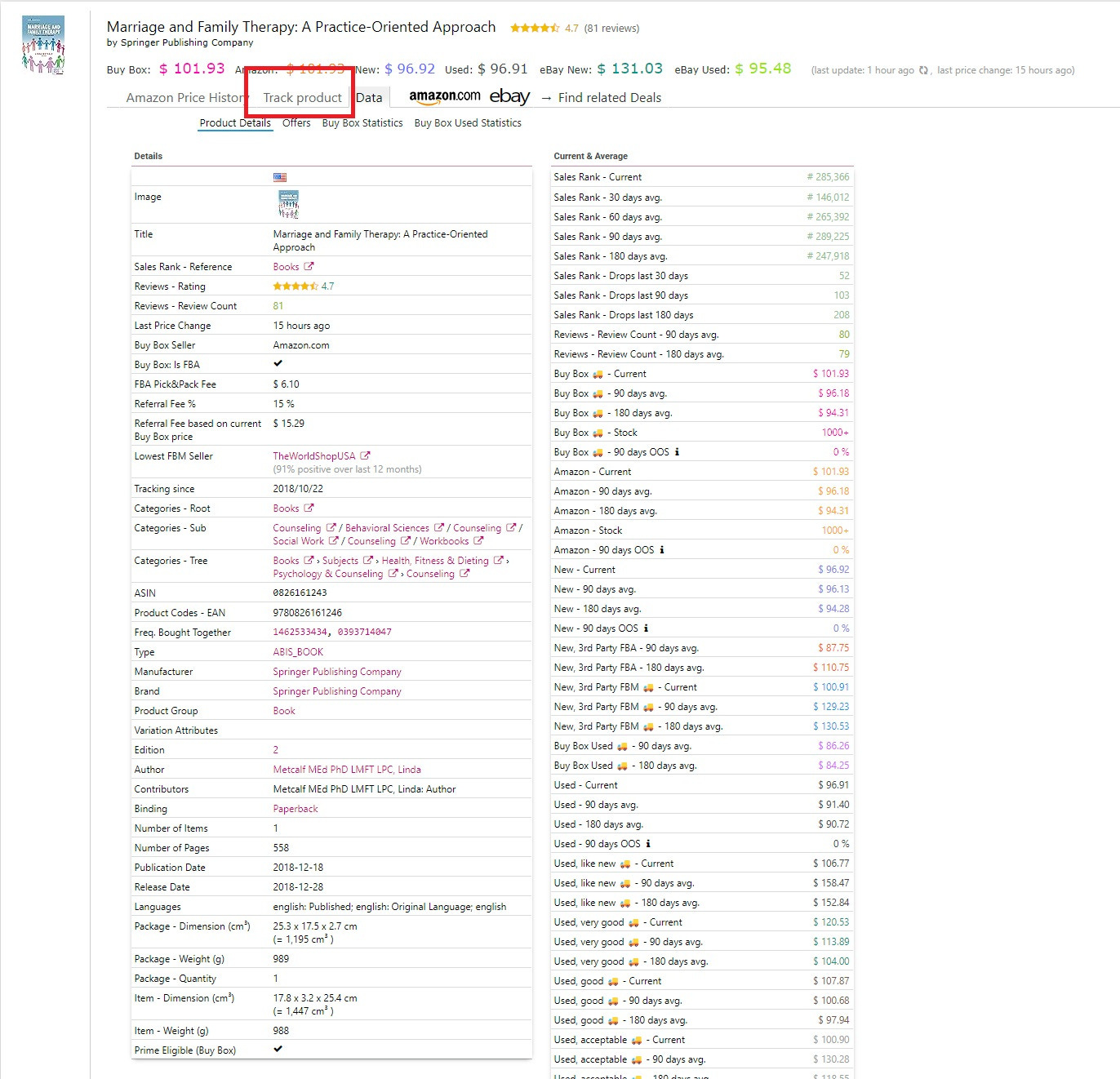Click the Workbooks category link
The height and width of the screenshot is (1079, 1120).
pyautogui.click(x=444, y=541)
